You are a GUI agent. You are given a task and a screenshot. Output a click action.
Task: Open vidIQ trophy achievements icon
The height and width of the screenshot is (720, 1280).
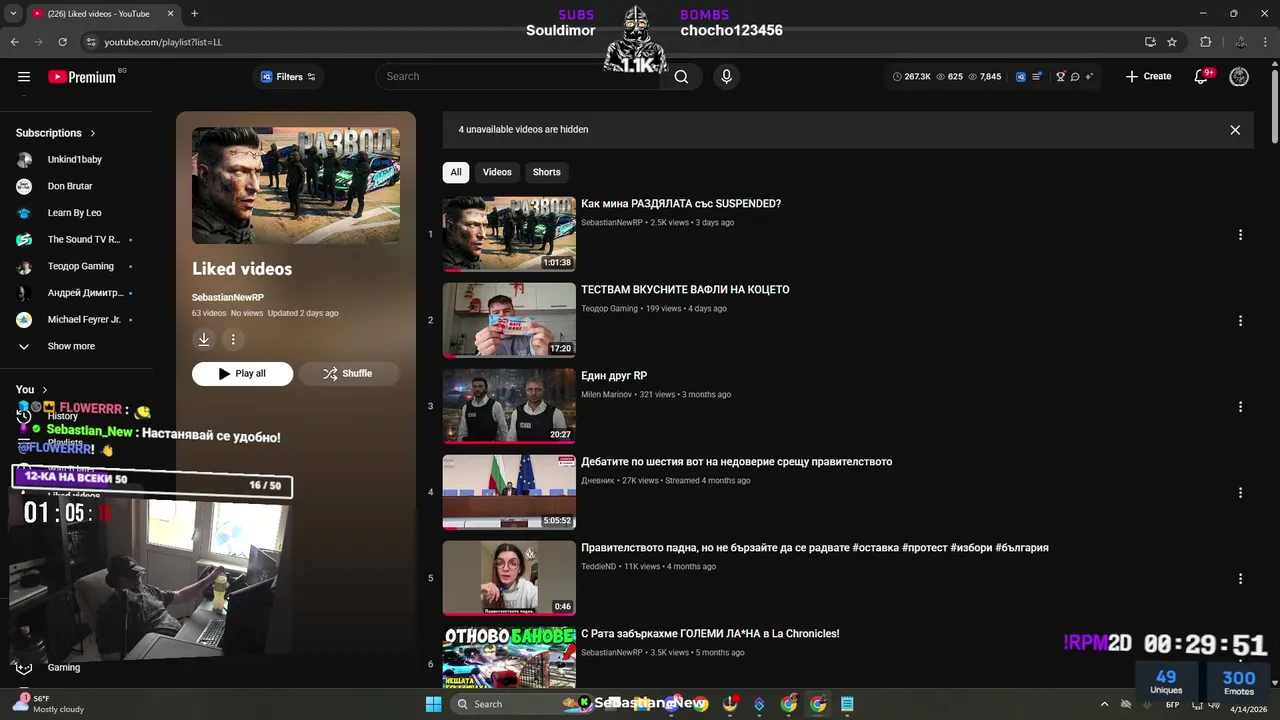[1061, 77]
